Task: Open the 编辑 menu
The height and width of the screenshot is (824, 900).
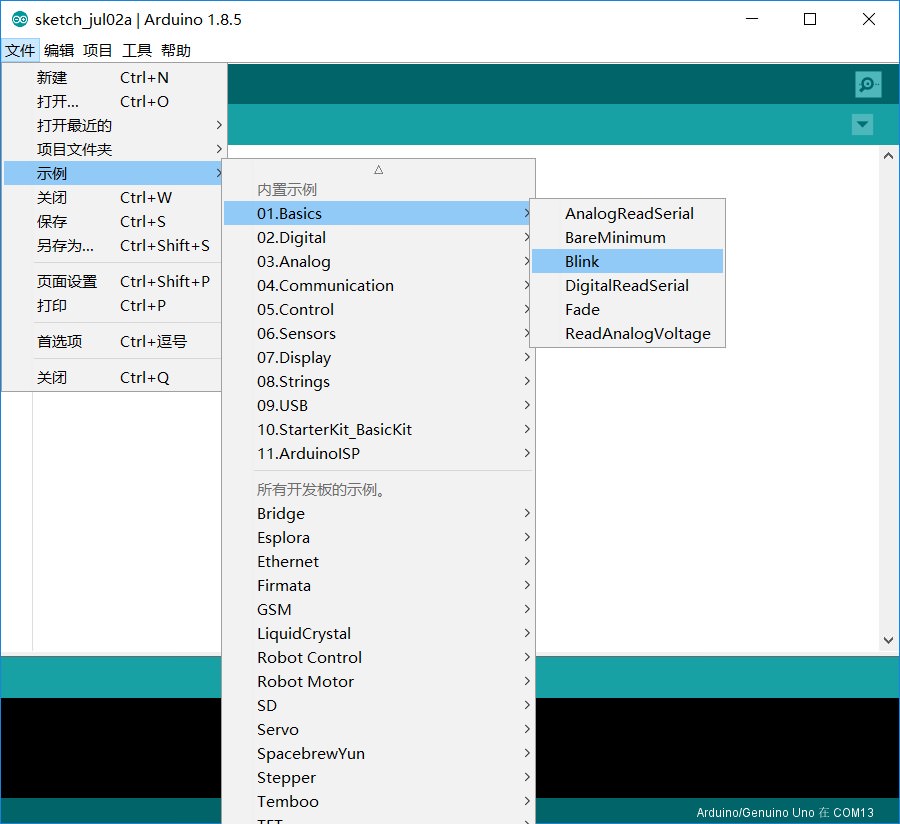Action: tap(59, 50)
